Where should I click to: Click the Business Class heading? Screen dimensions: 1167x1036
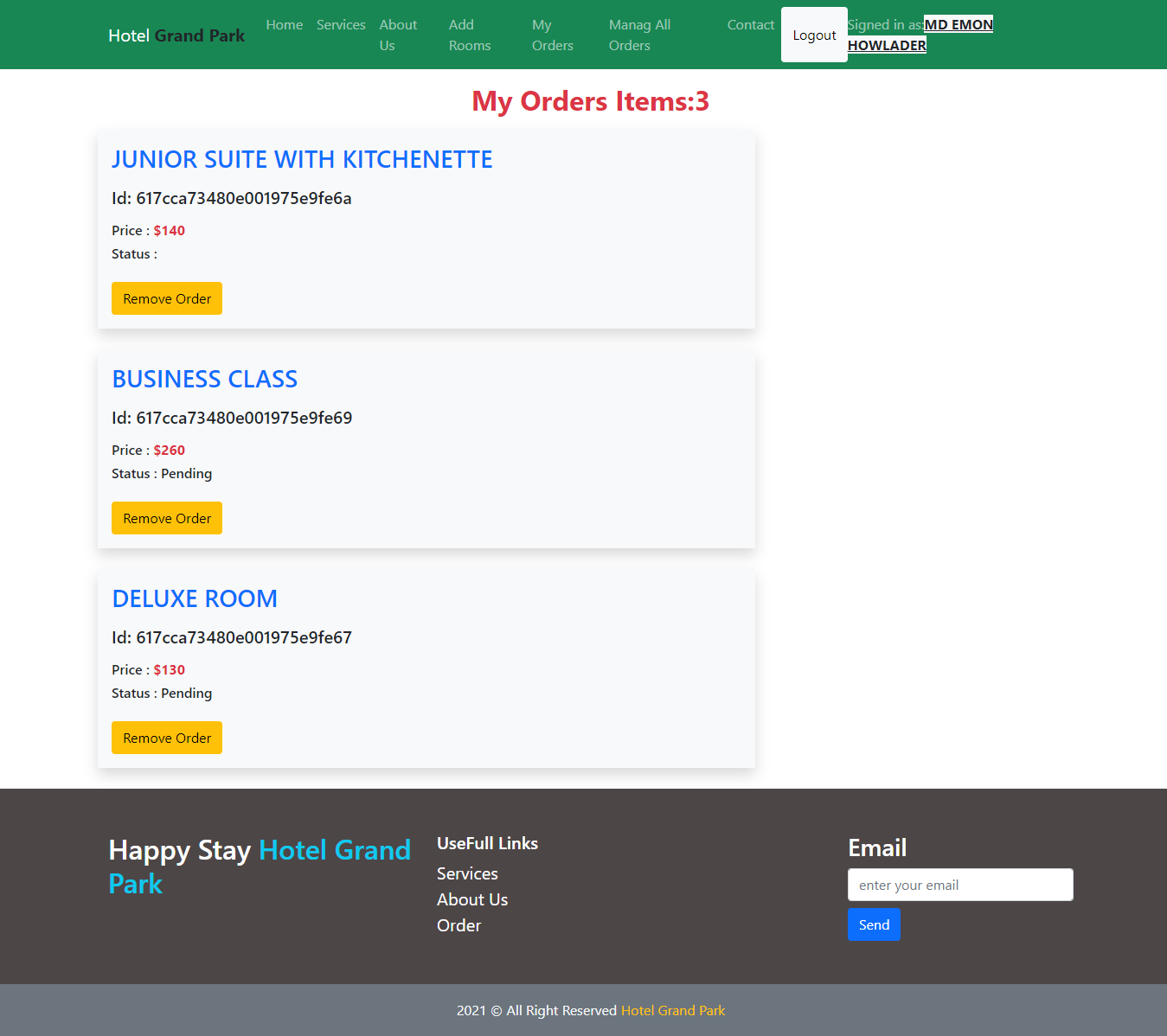click(x=205, y=380)
